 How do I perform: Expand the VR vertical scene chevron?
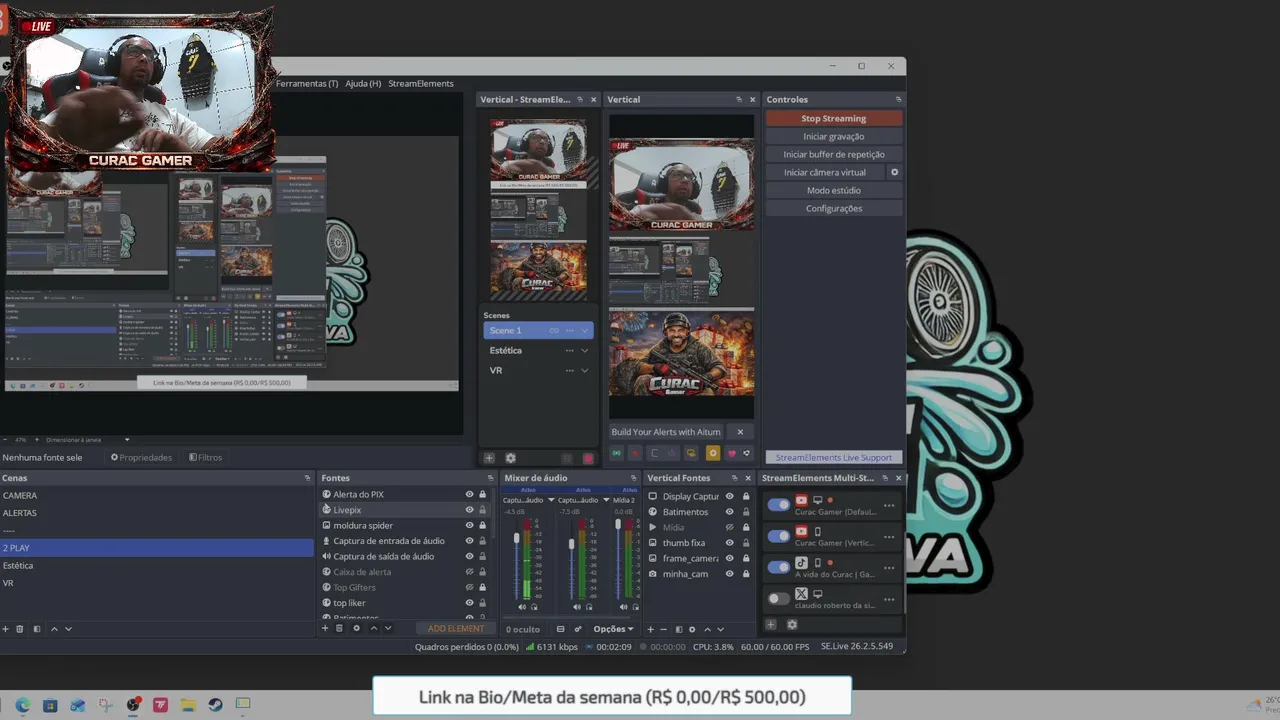(584, 370)
